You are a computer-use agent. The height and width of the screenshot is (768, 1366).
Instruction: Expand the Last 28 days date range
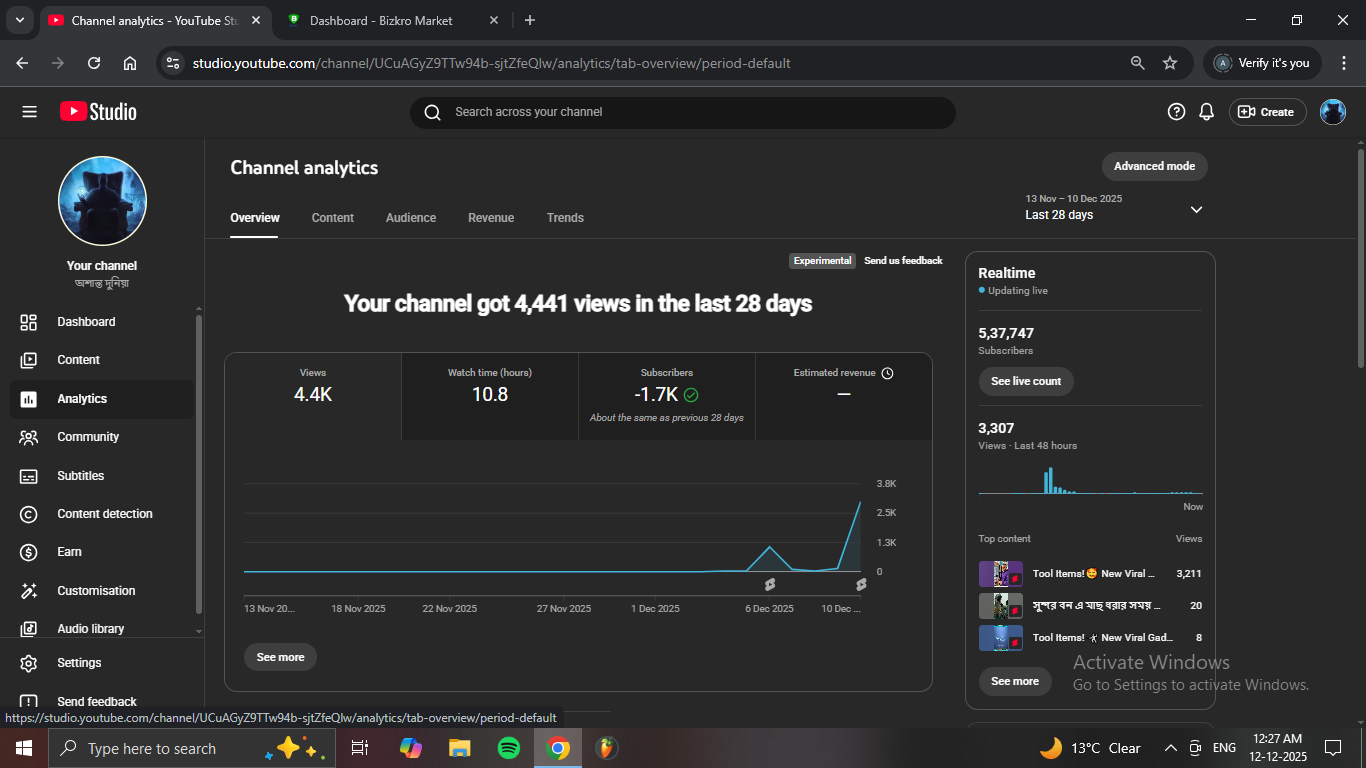click(1196, 209)
